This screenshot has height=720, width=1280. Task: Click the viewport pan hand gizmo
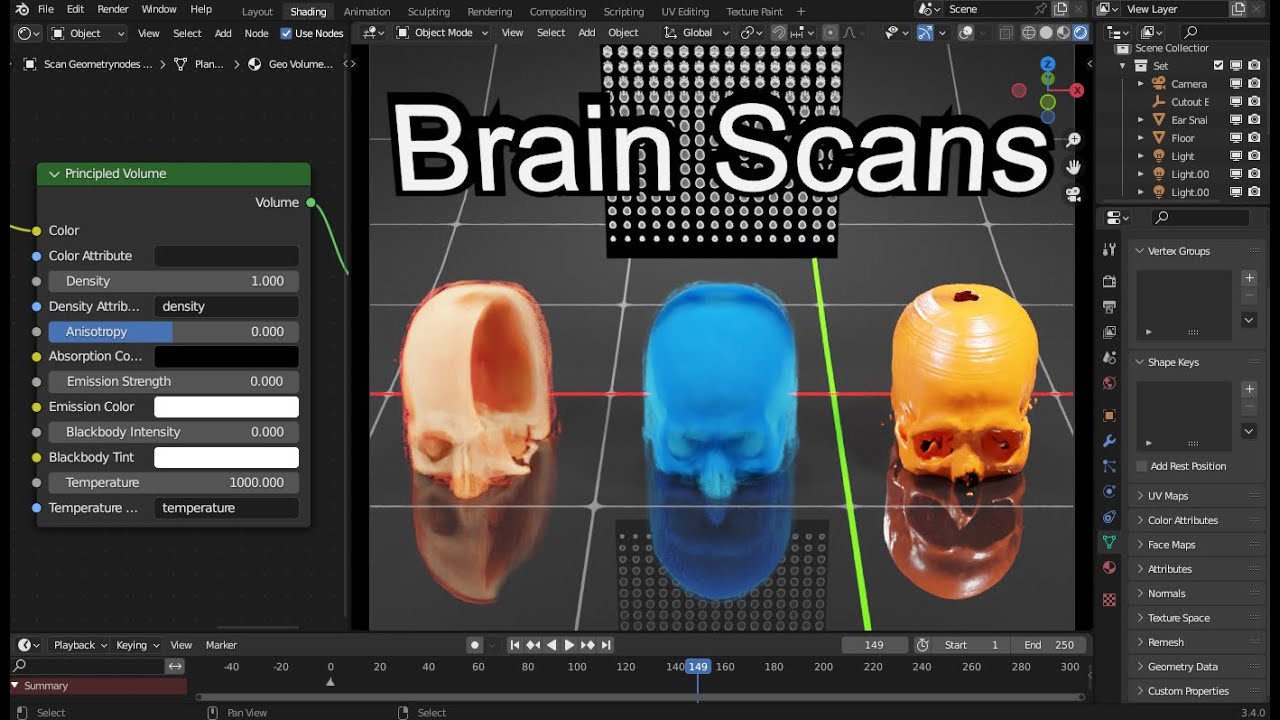pyautogui.click(x=1073, y=167)
